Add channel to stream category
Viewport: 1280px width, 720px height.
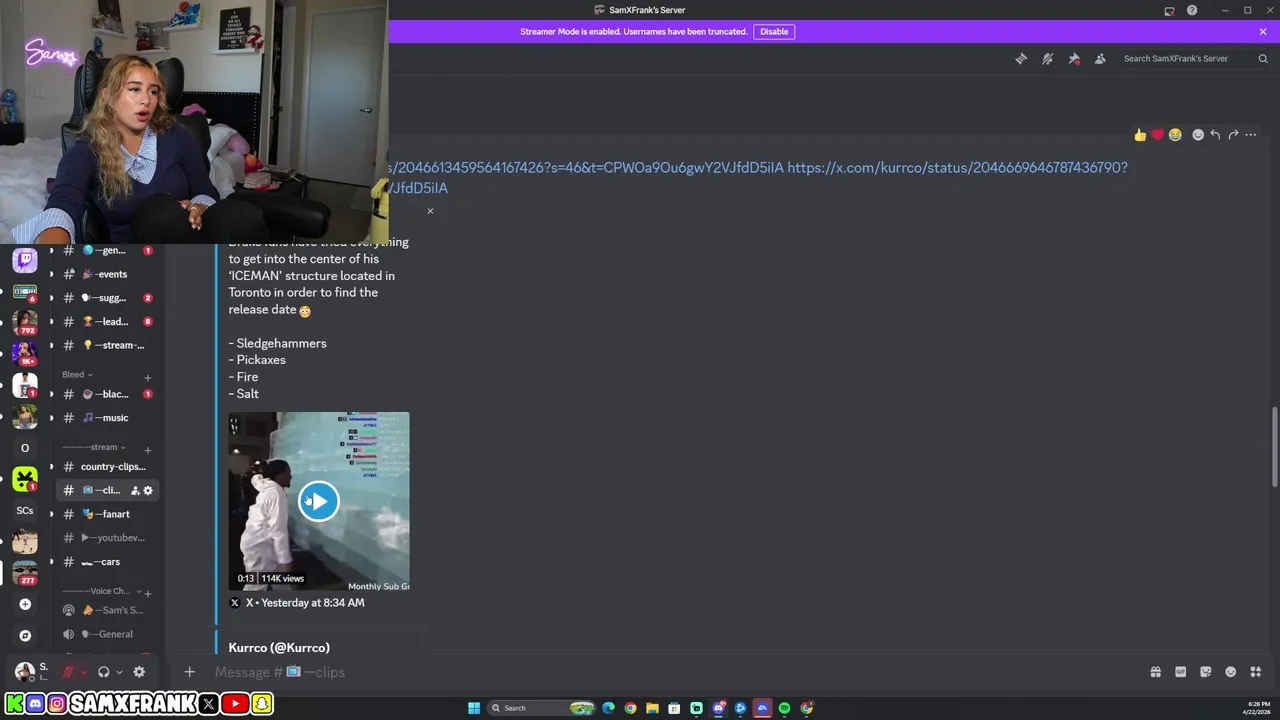pyautogui.click(x=148, y=450)
